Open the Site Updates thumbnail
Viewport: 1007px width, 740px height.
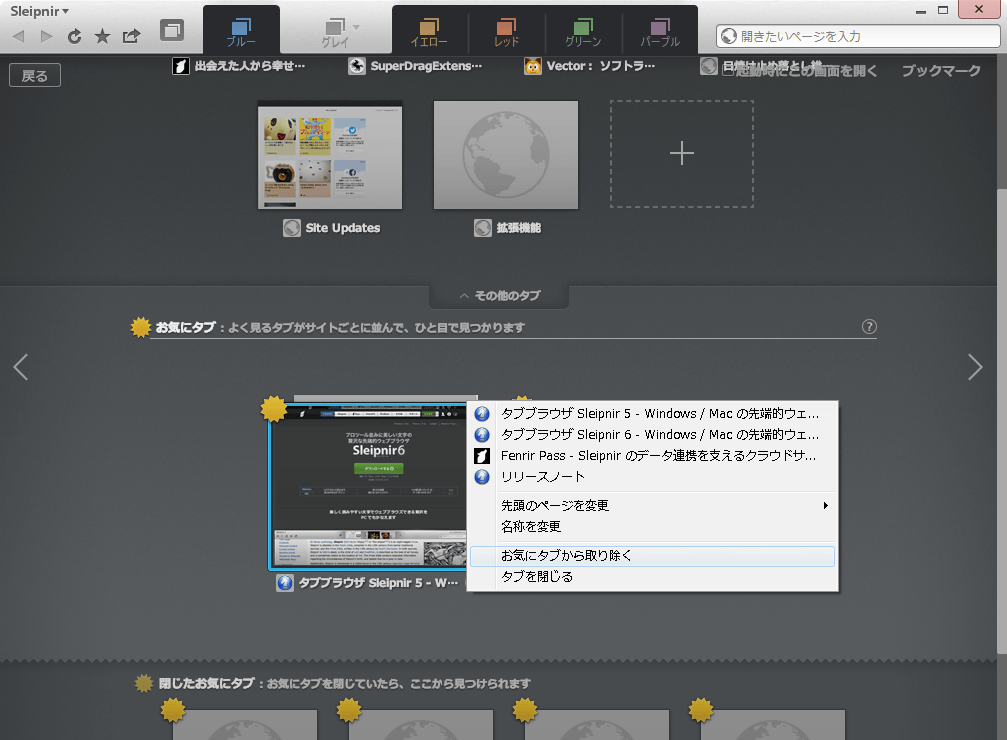330,155
